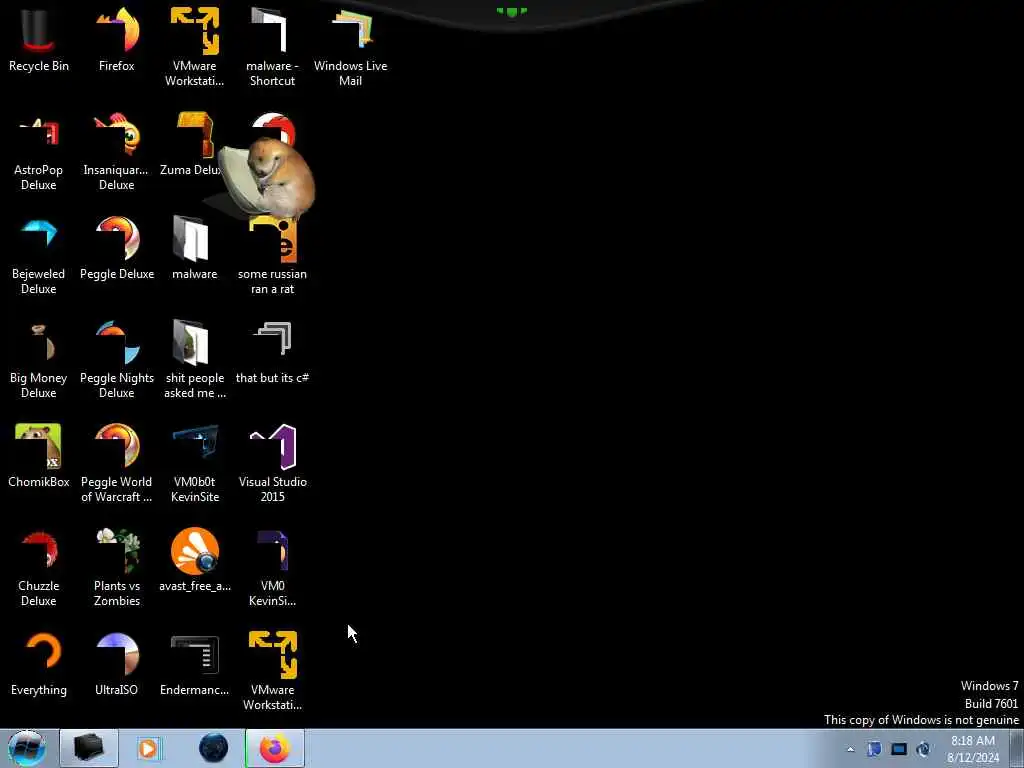Select the Zuma Deluxe icon

point(193,144)
